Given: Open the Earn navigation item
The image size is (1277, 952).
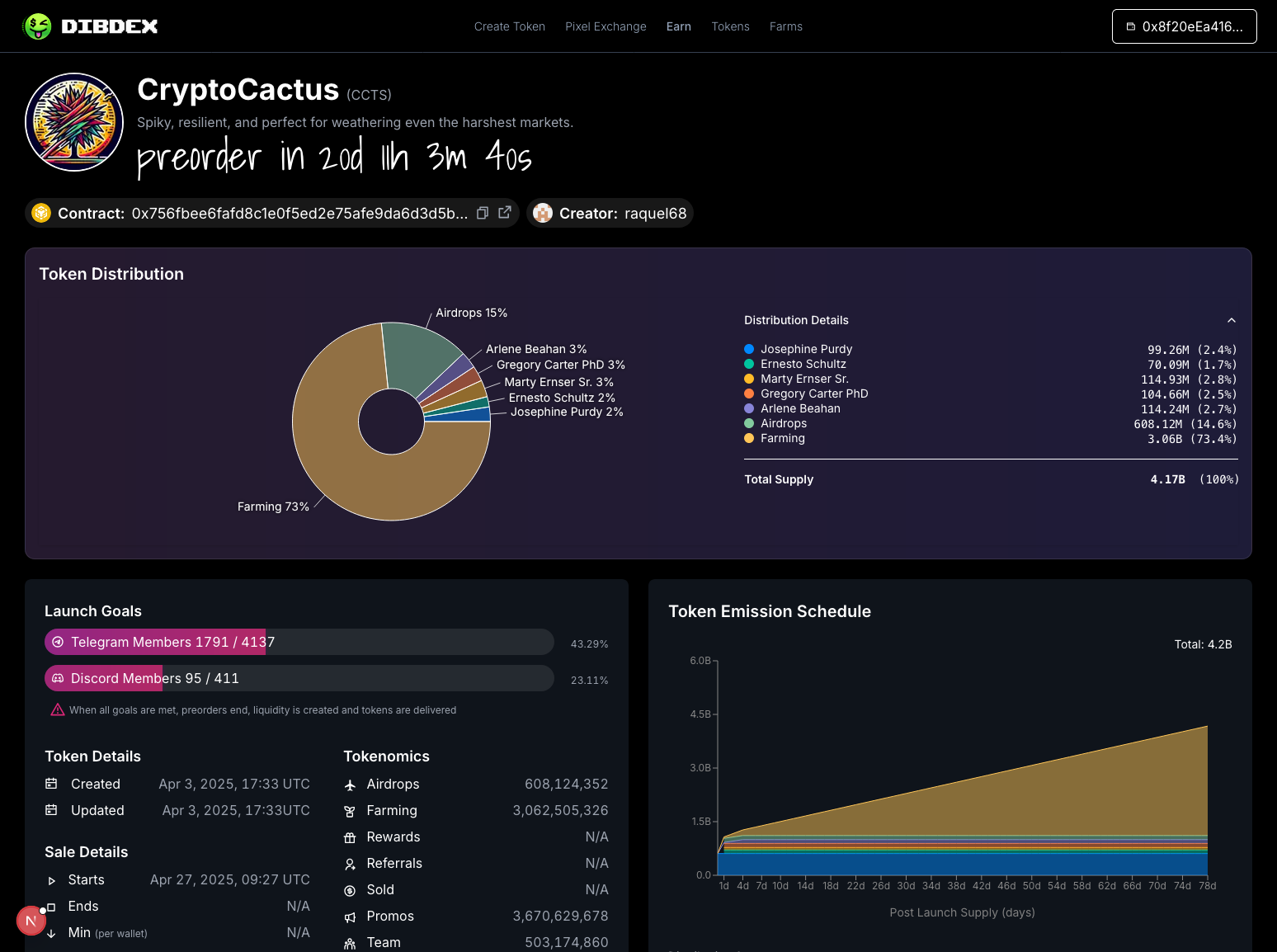Looking at the screenshot, I should pos(678,26).
